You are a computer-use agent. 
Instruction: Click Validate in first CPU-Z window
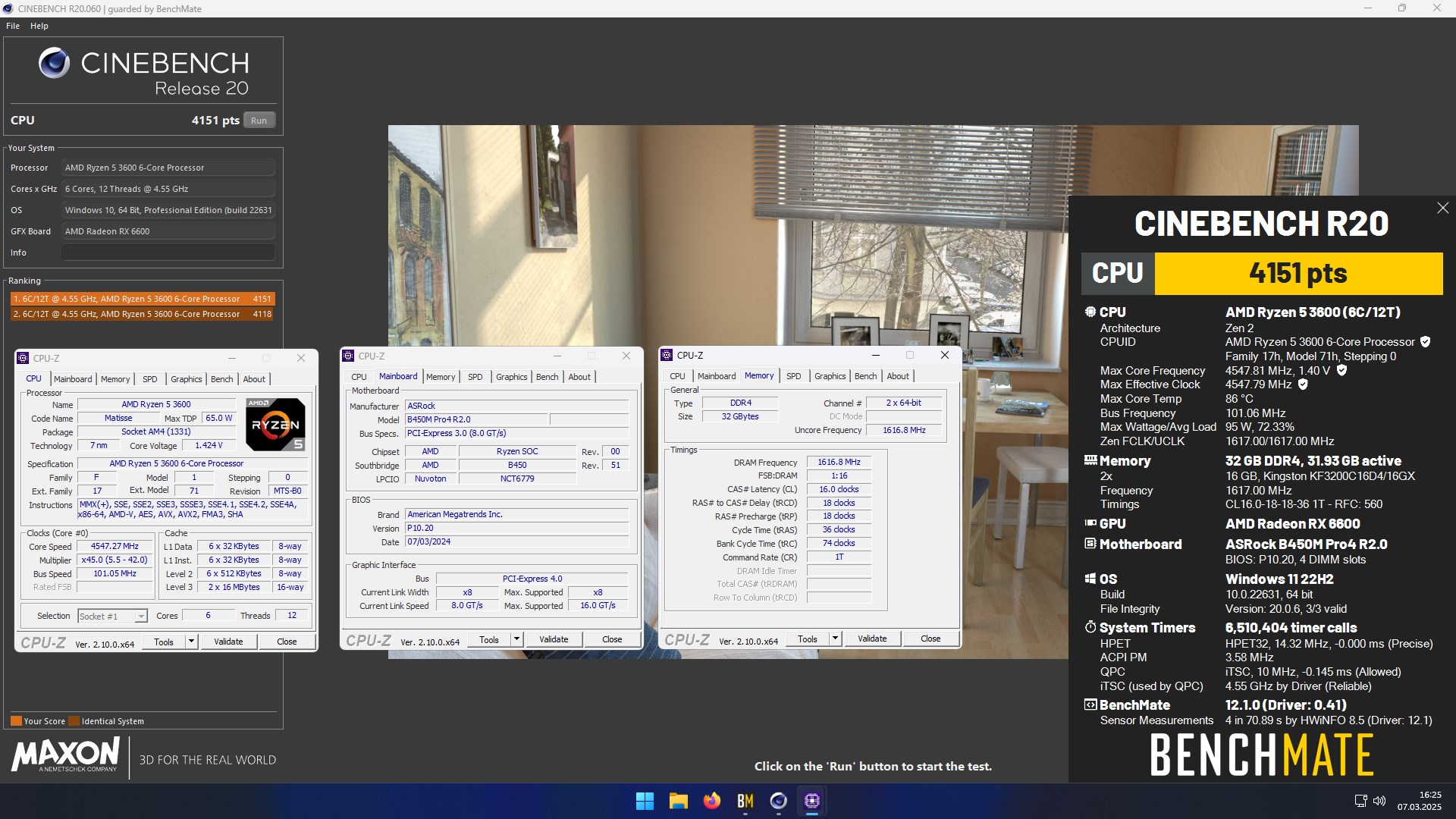(228, 642)
